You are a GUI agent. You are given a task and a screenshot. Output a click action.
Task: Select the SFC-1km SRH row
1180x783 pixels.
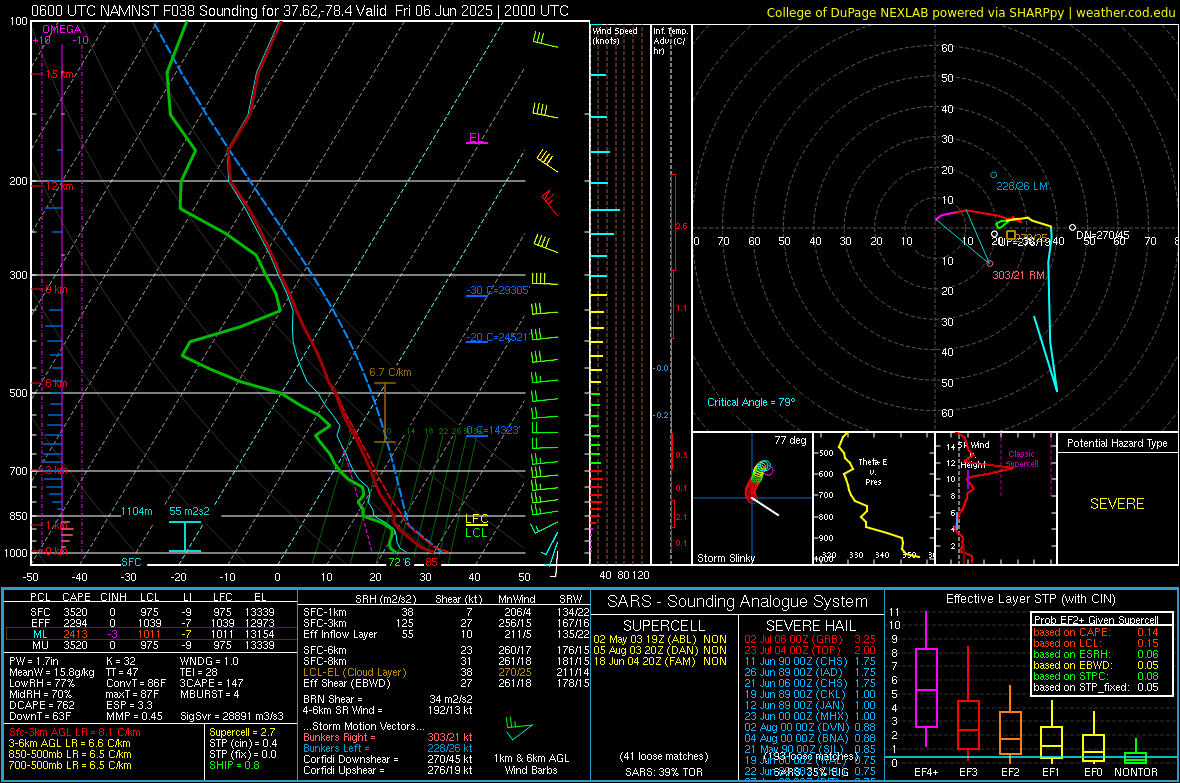446,612
